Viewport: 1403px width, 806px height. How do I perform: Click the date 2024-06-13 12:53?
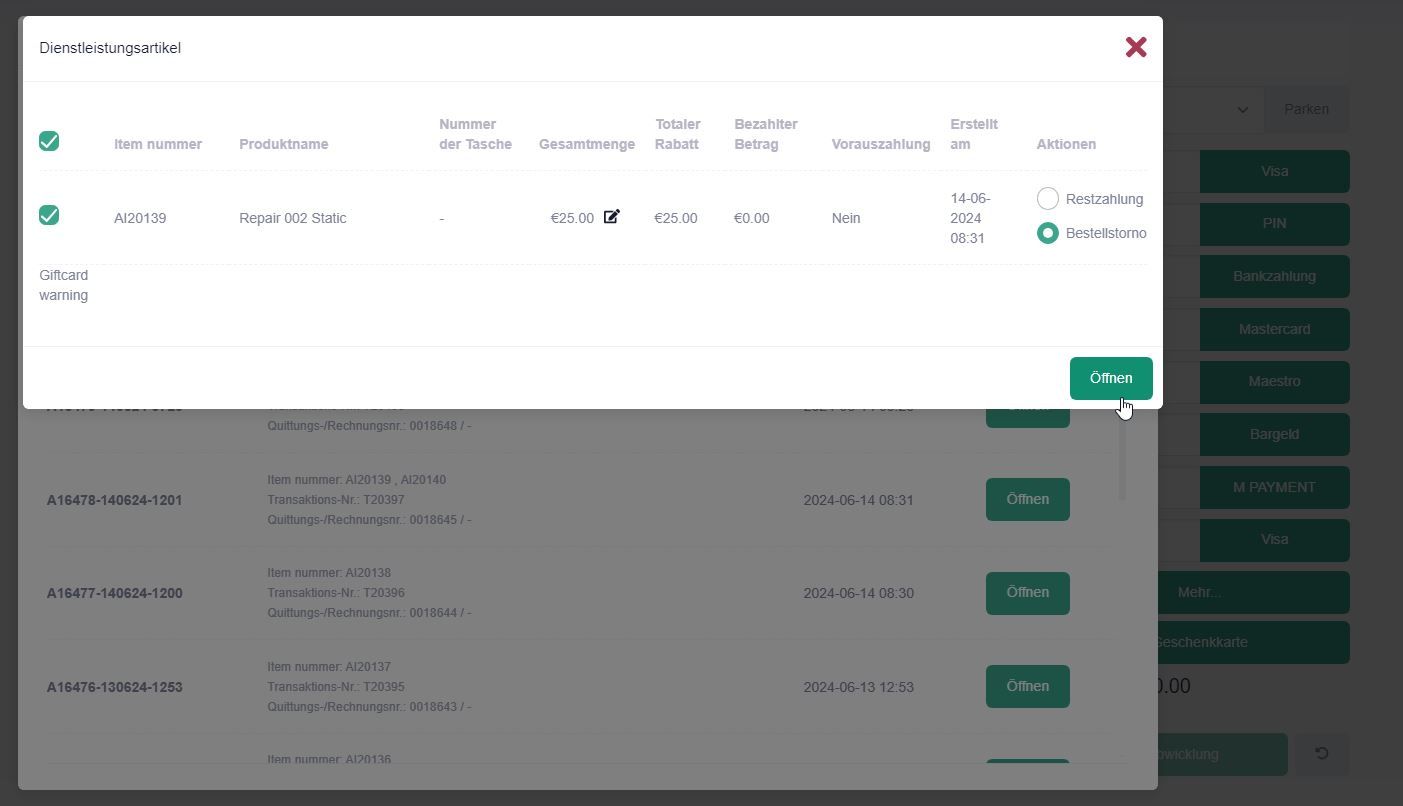[x=858, y=687]
